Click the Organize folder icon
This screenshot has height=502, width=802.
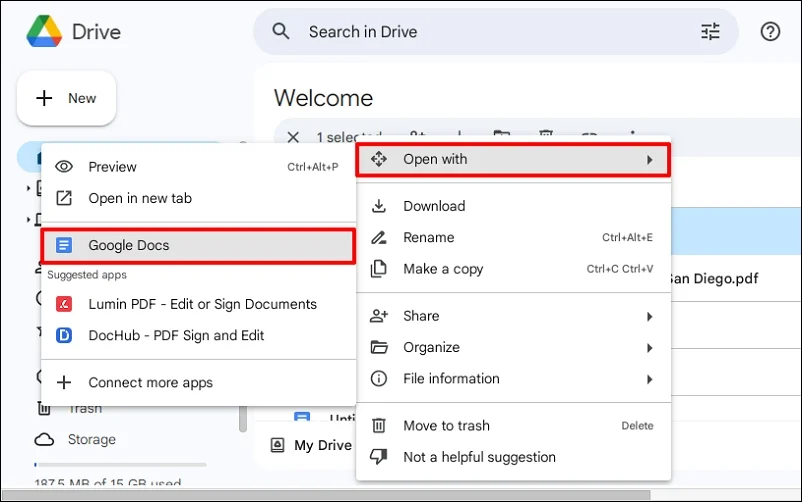click(x=378, y=347)
